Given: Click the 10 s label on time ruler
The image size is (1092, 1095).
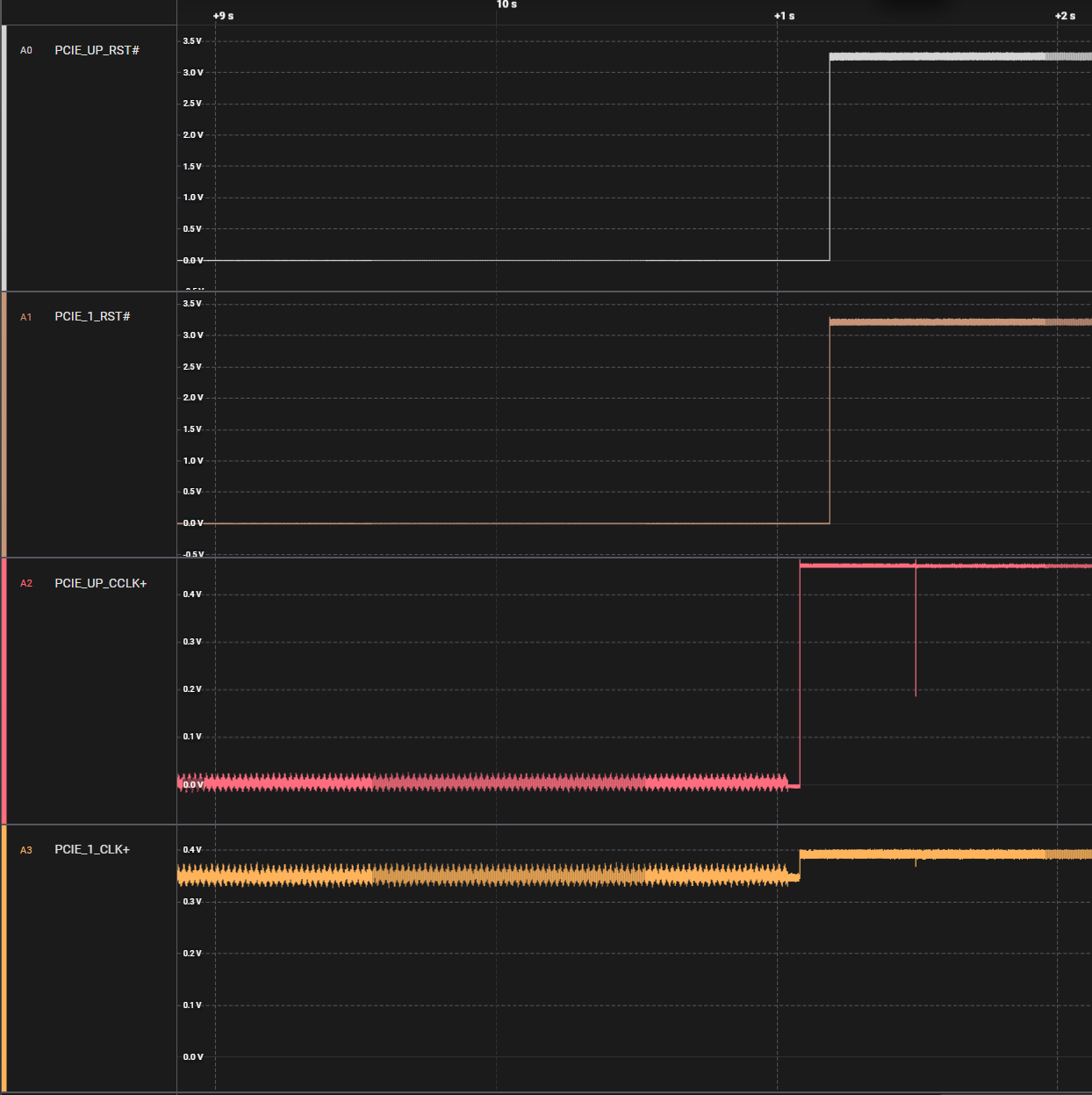Looking at the screenshot, I should click(x=506, y=5).
